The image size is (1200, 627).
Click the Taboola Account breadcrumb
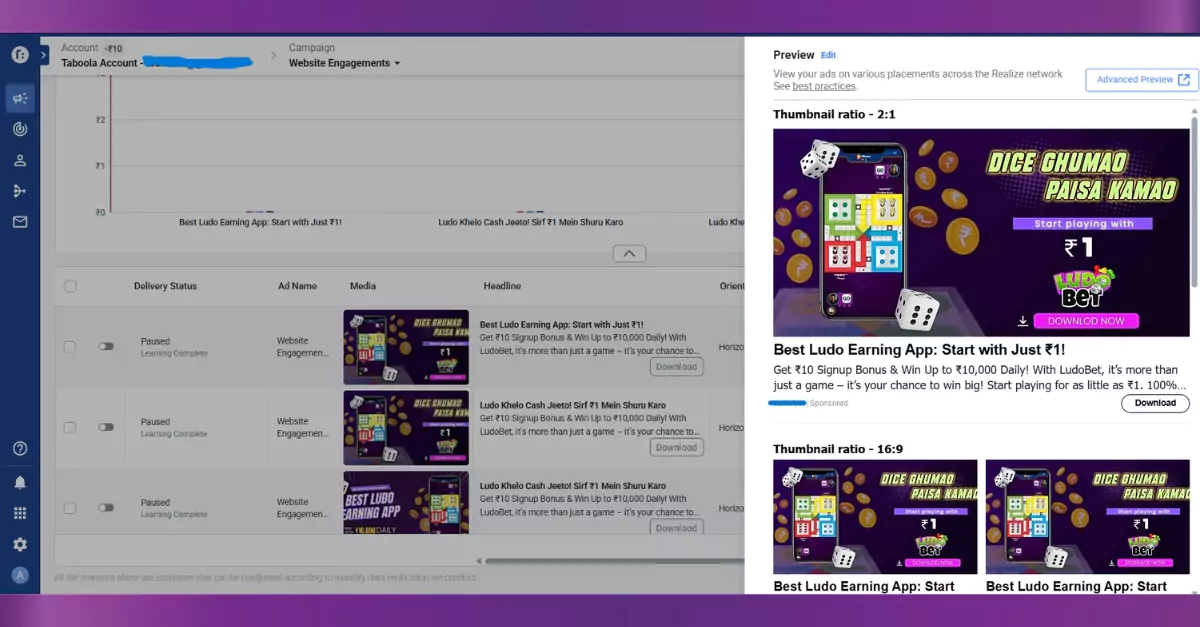[155, 62]
